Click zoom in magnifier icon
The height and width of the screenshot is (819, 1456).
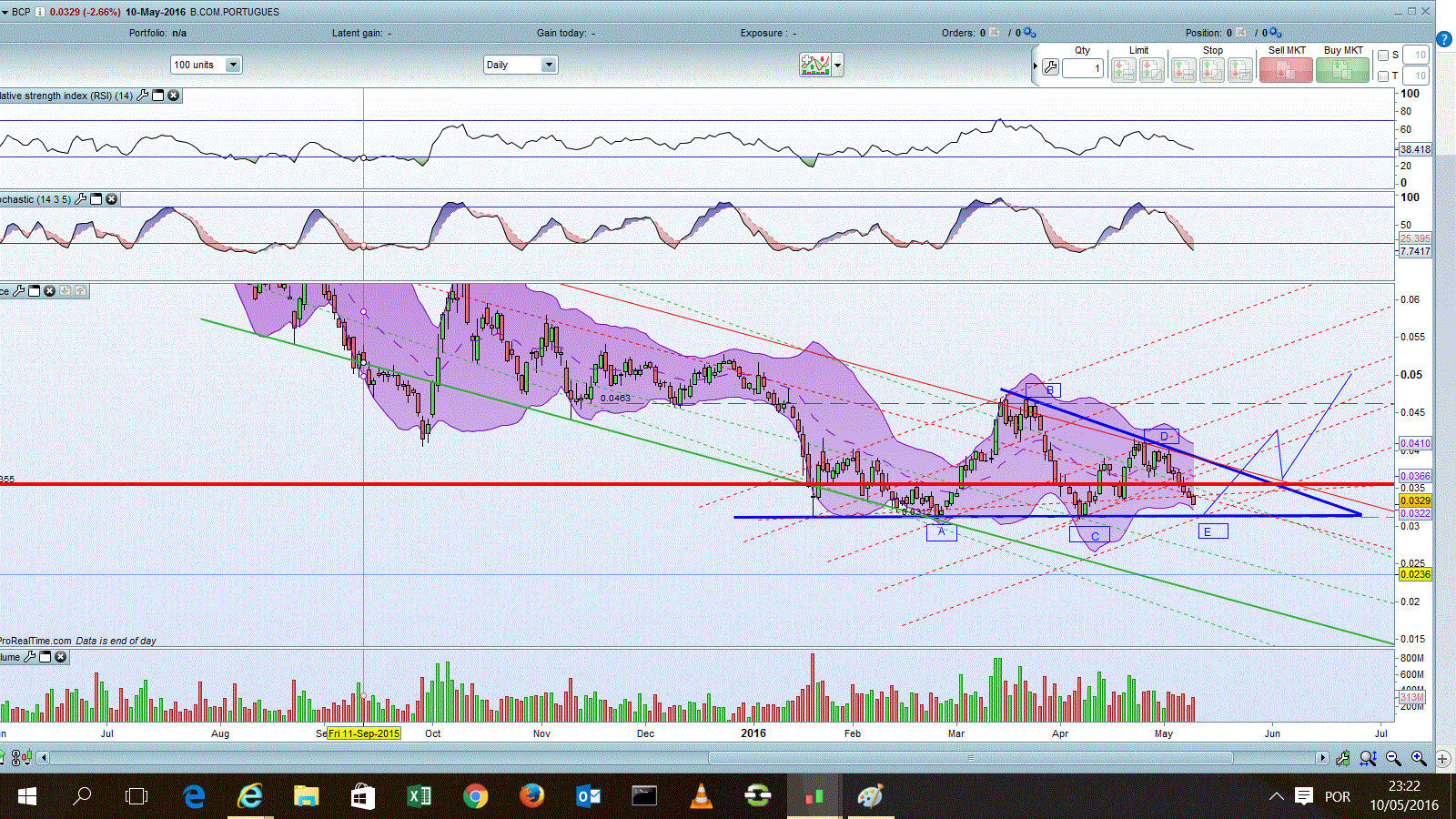coord(1418,758)
